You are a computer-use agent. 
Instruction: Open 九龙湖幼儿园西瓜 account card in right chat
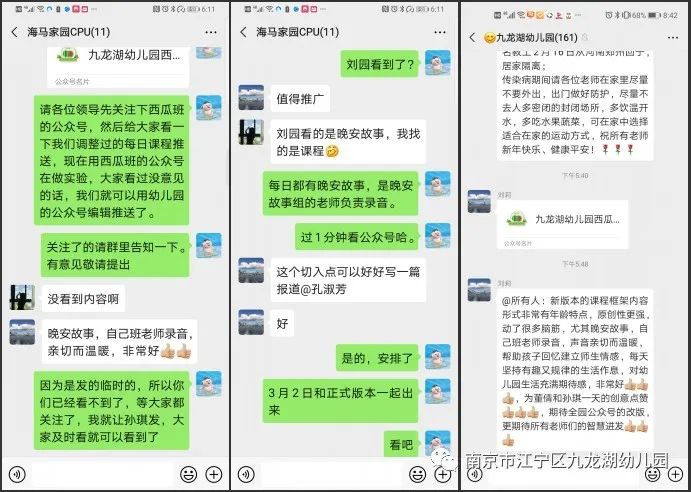pyautogui.click(x=563, y=225)
